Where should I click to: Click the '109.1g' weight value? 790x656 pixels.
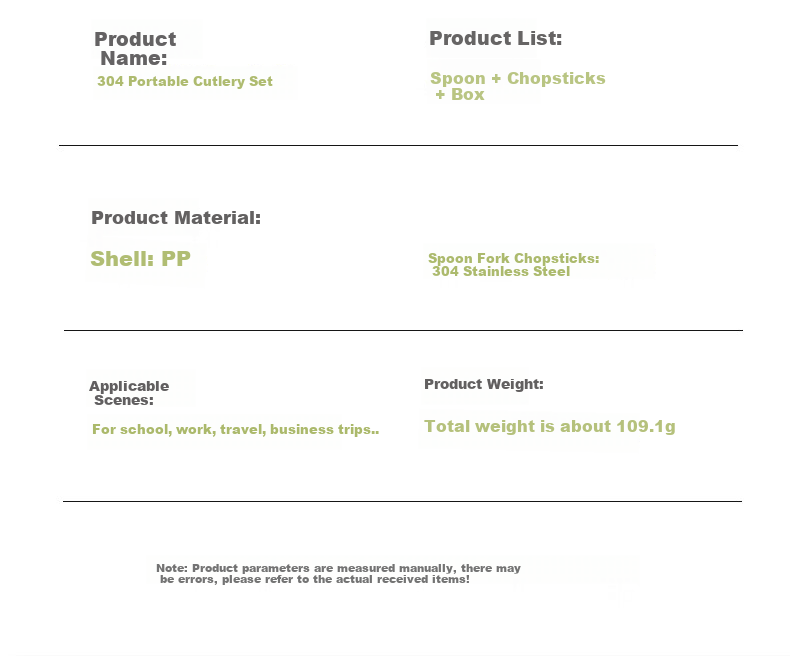coord(645,426)
